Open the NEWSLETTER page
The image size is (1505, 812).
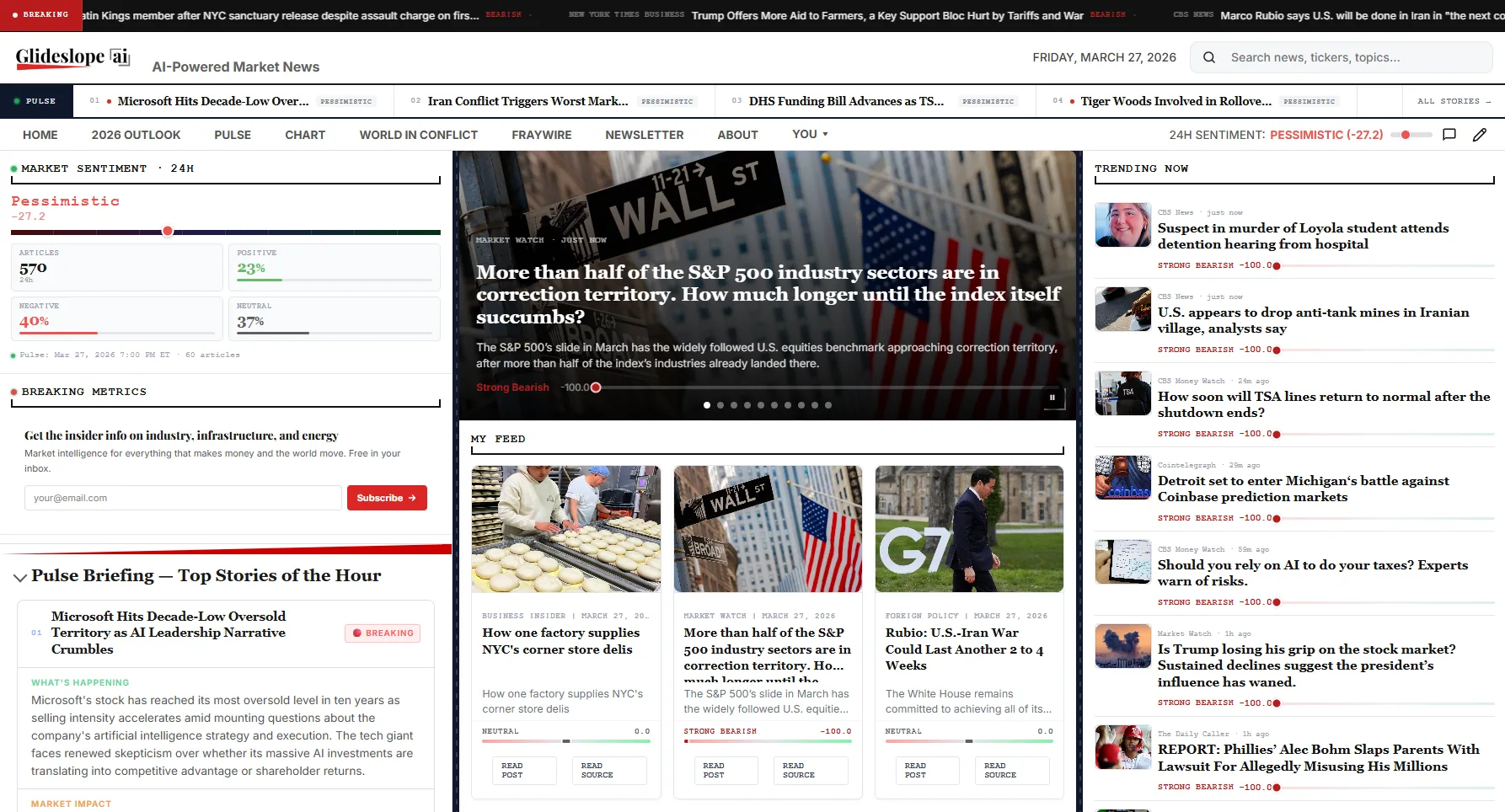[x=644, y=135]
